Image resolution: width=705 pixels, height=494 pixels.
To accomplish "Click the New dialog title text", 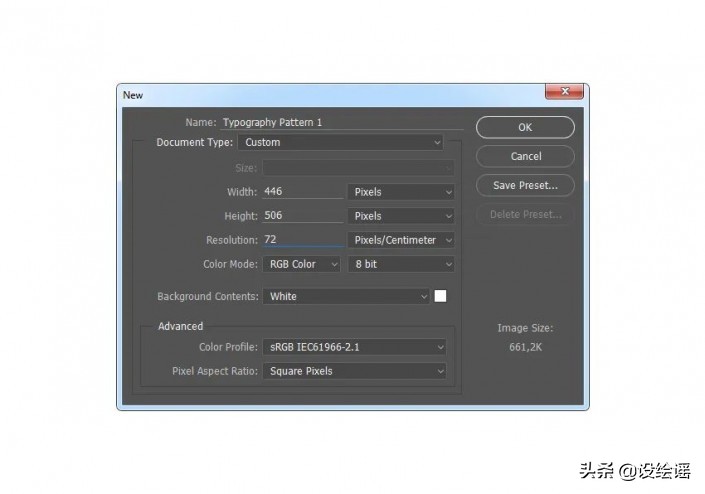I will click(x=133, y=95).
